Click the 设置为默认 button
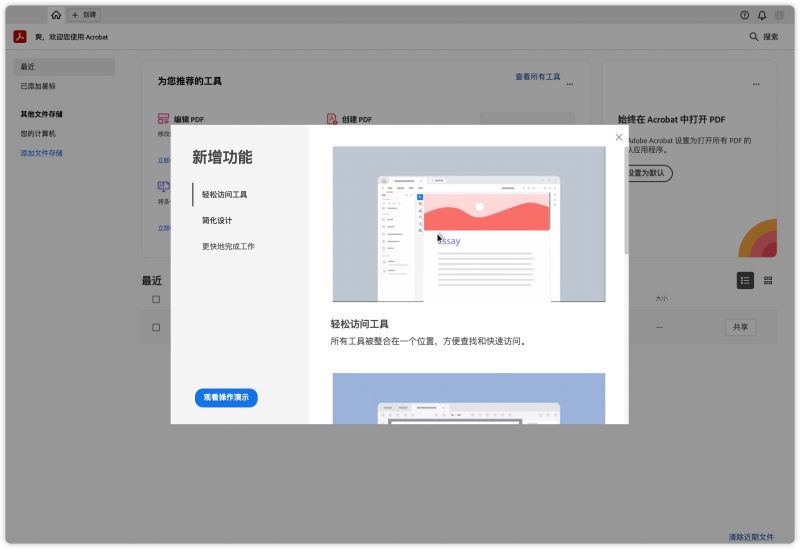The image size is (800, 549). coord(647,173)
